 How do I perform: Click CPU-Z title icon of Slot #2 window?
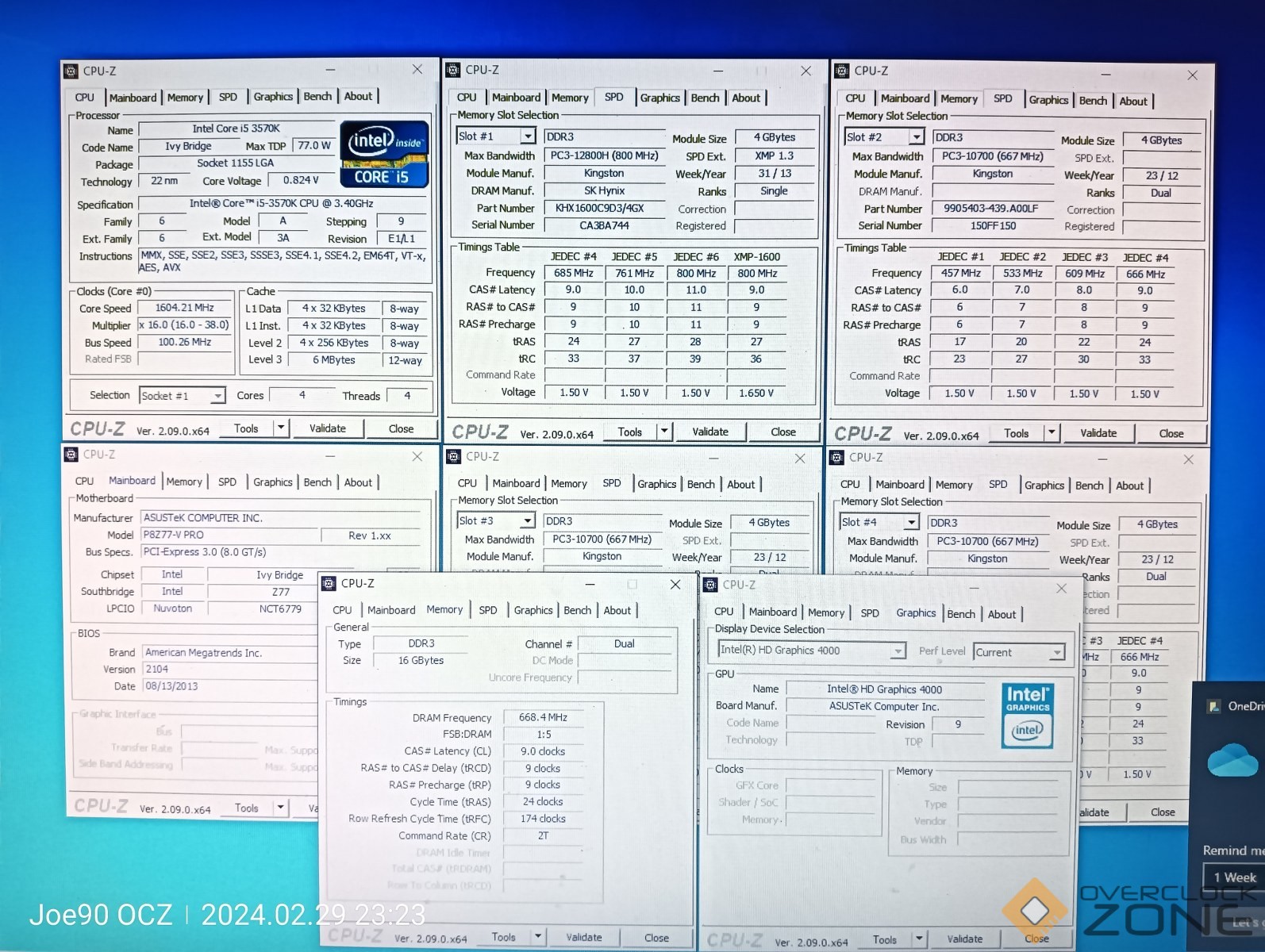841,71
